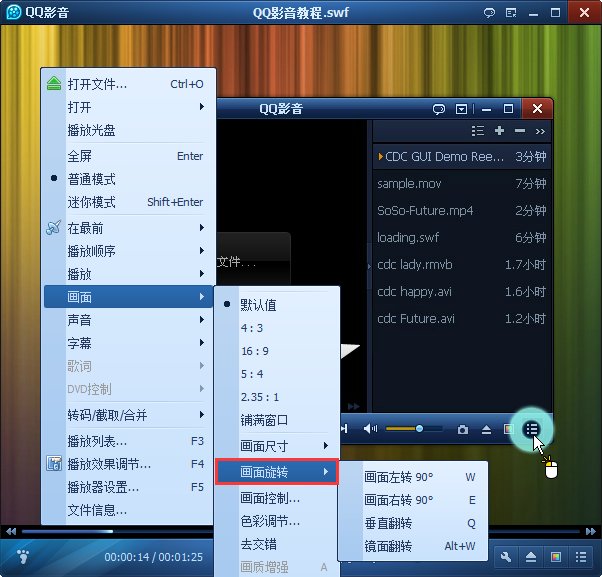Open the 画面旋转 submenu entry
This screenshot has width=602, height=577.
(x=277, y=472)
